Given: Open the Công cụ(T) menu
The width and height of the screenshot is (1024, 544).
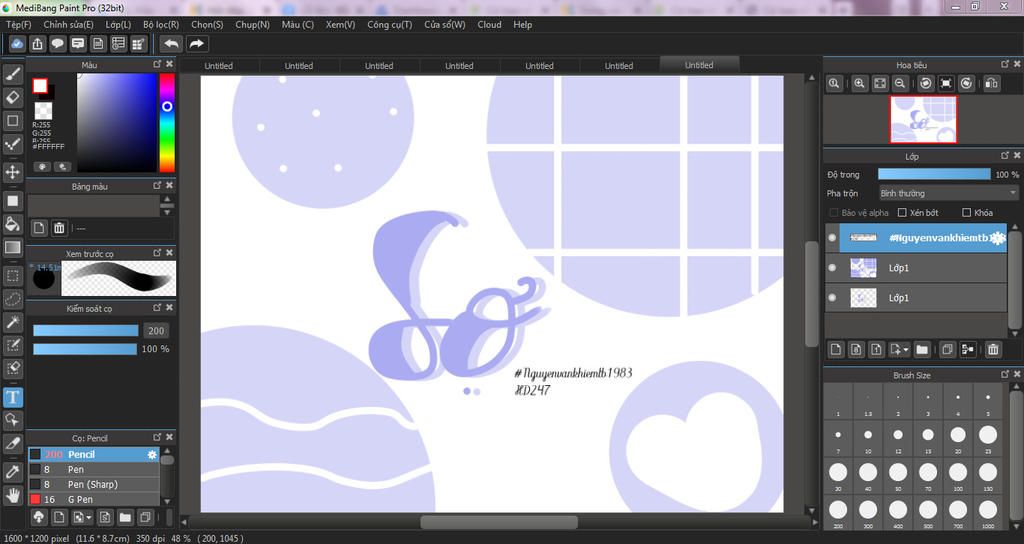Looking at the screenshot, I should click(389, 25).
